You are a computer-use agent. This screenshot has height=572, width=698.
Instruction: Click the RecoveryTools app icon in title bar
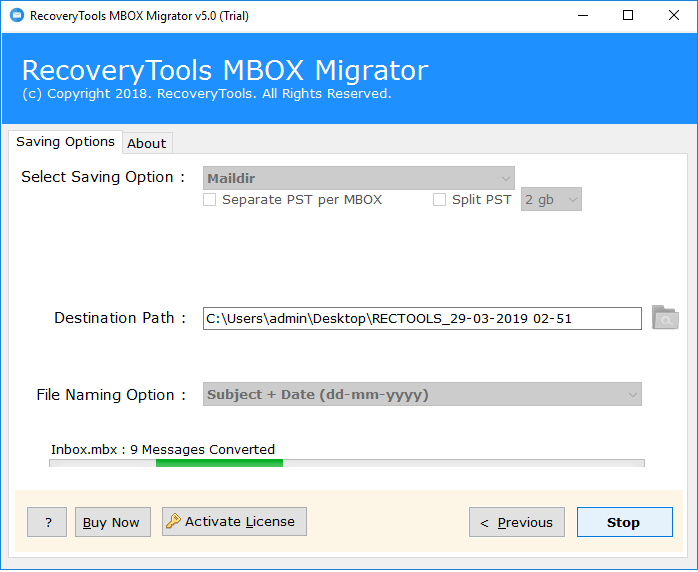pos(17,15)
